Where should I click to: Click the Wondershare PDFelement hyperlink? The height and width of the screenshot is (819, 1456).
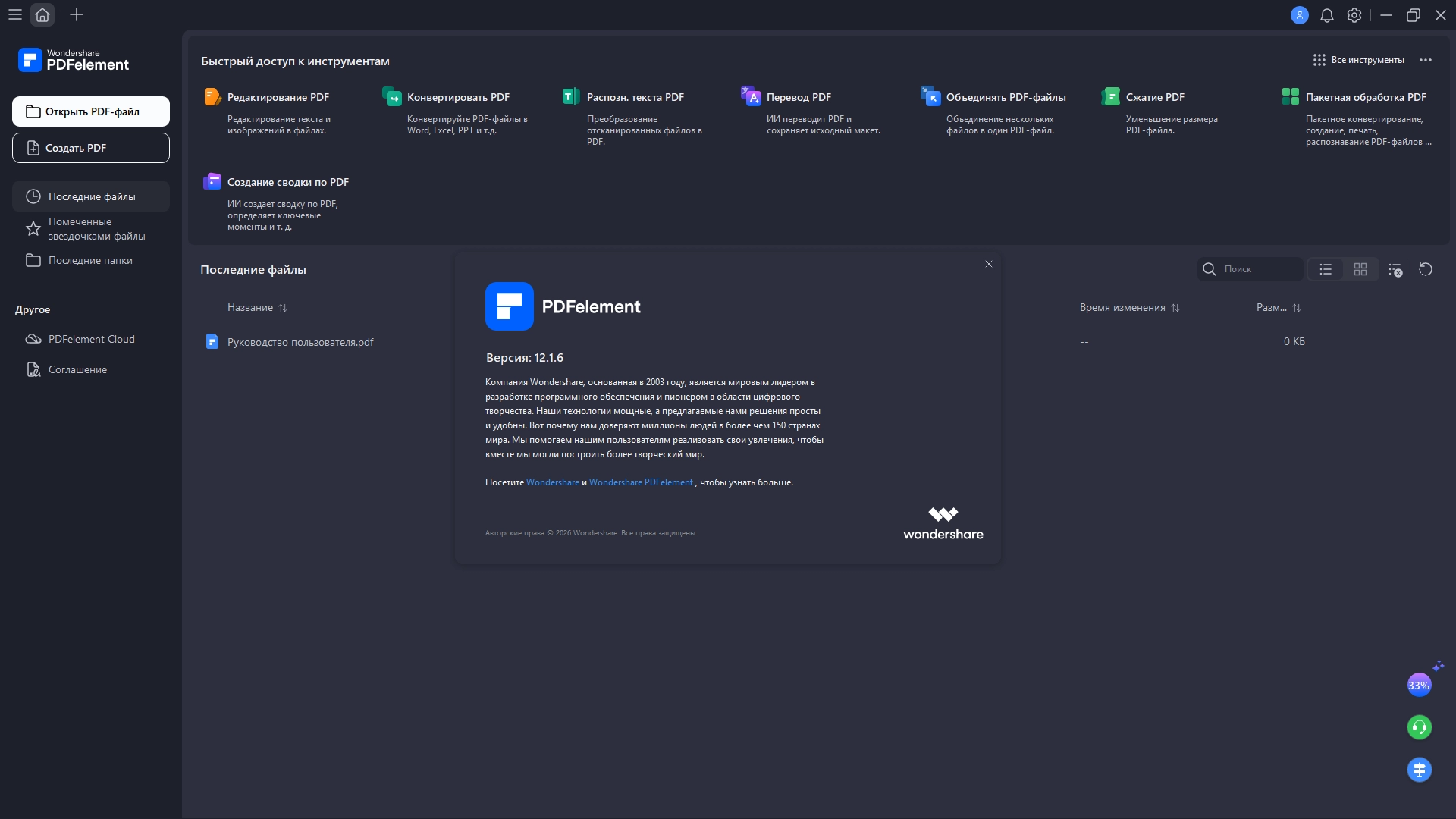[x=641, y=482]
